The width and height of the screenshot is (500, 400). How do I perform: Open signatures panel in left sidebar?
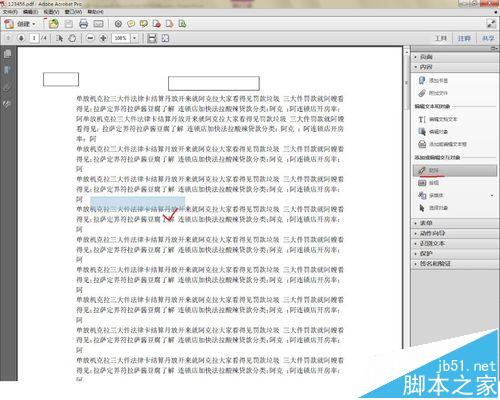pos(7,105)
